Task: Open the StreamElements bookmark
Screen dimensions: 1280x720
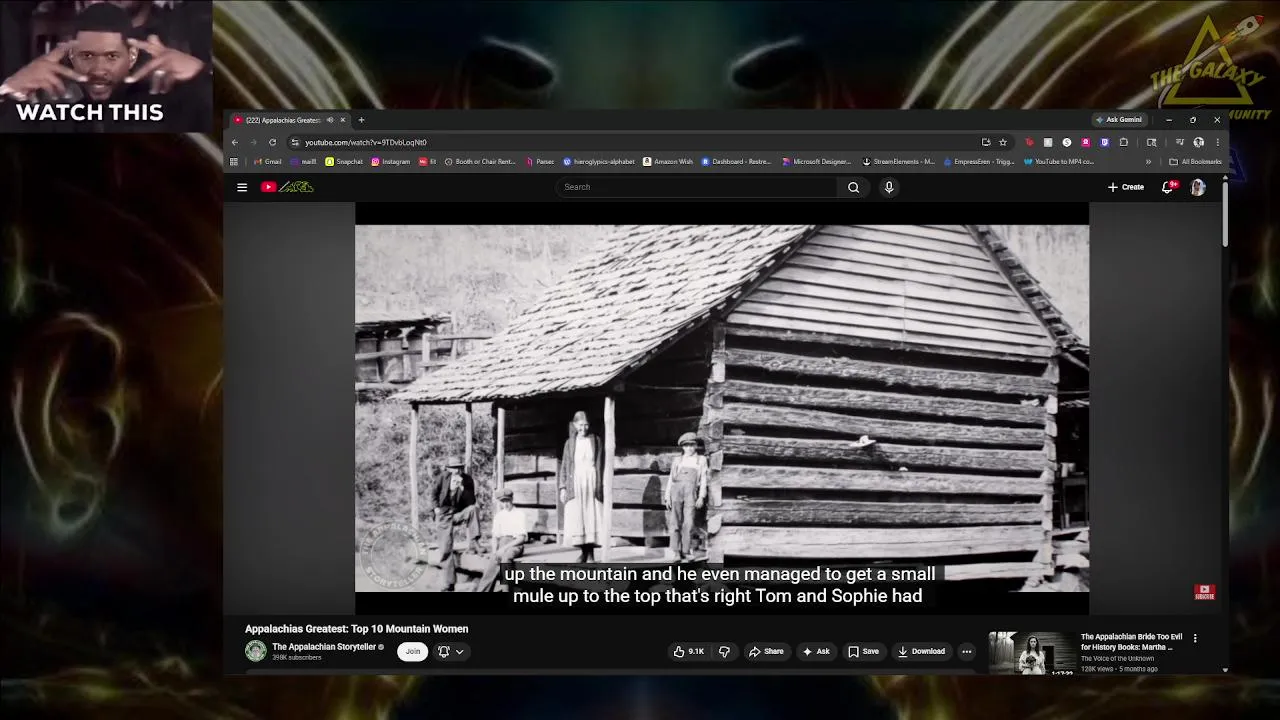Action: point(899,161)
